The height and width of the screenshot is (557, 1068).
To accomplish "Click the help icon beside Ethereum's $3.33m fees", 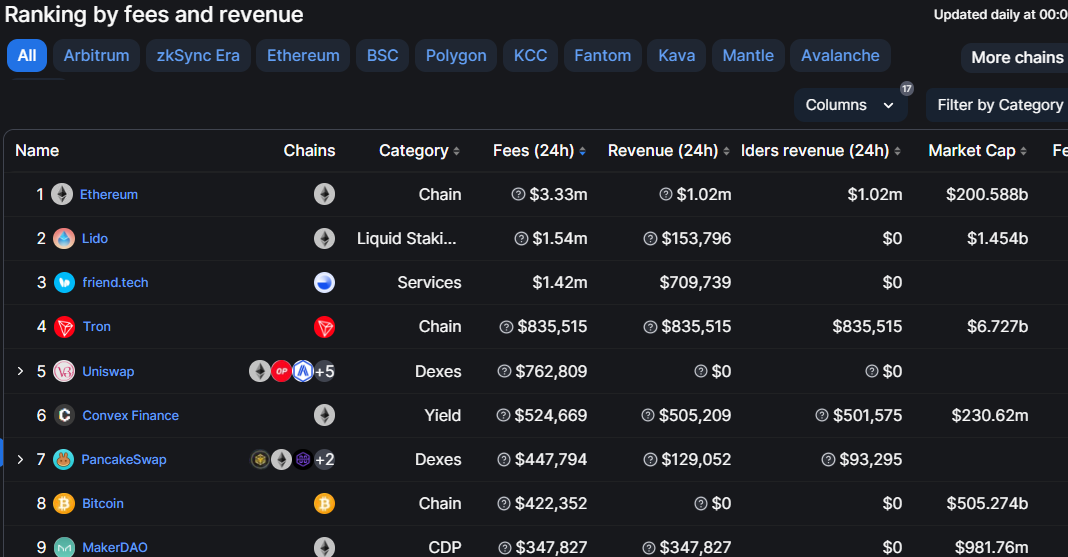I will click(518, 194).
